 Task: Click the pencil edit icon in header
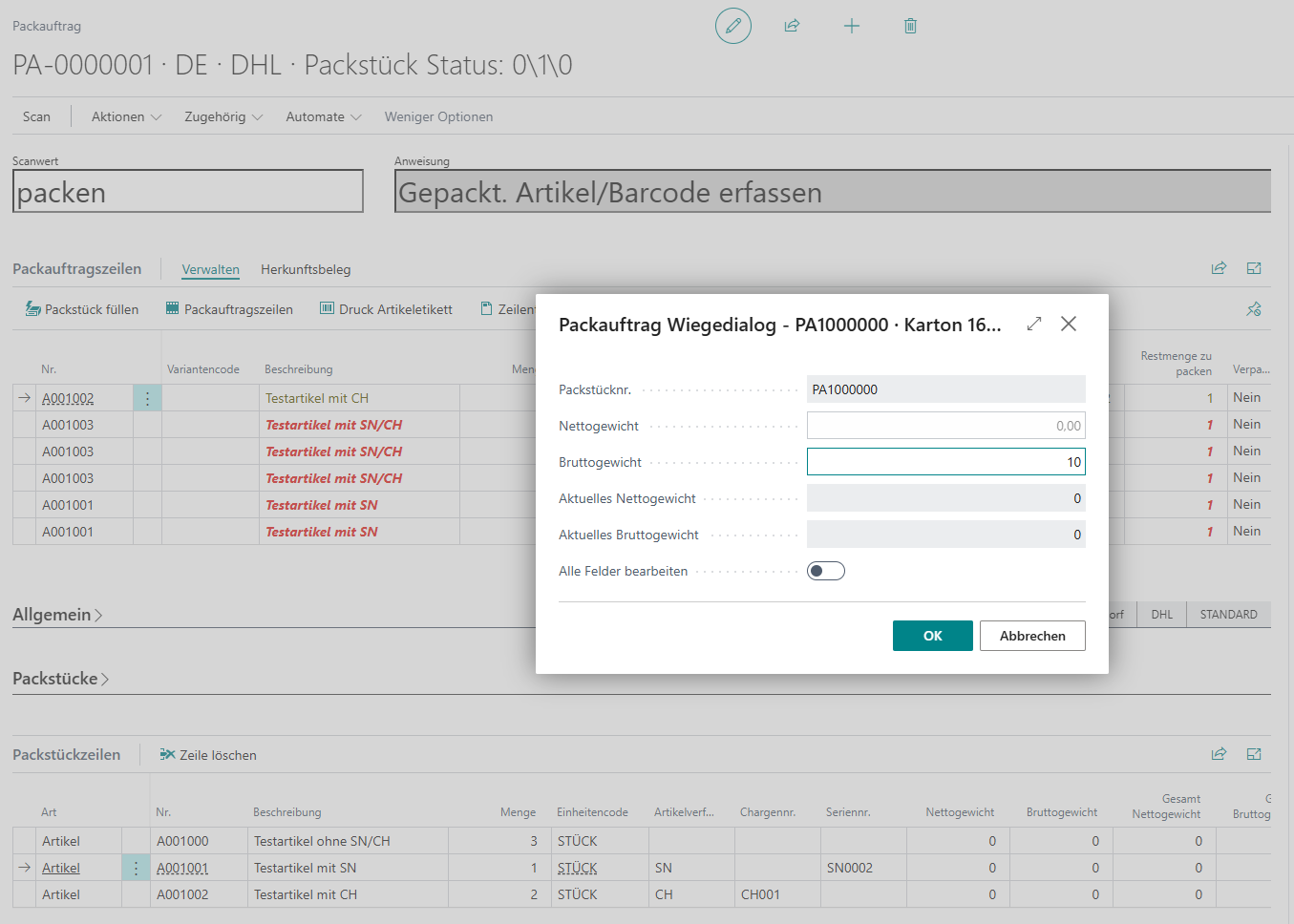point(732,26)
